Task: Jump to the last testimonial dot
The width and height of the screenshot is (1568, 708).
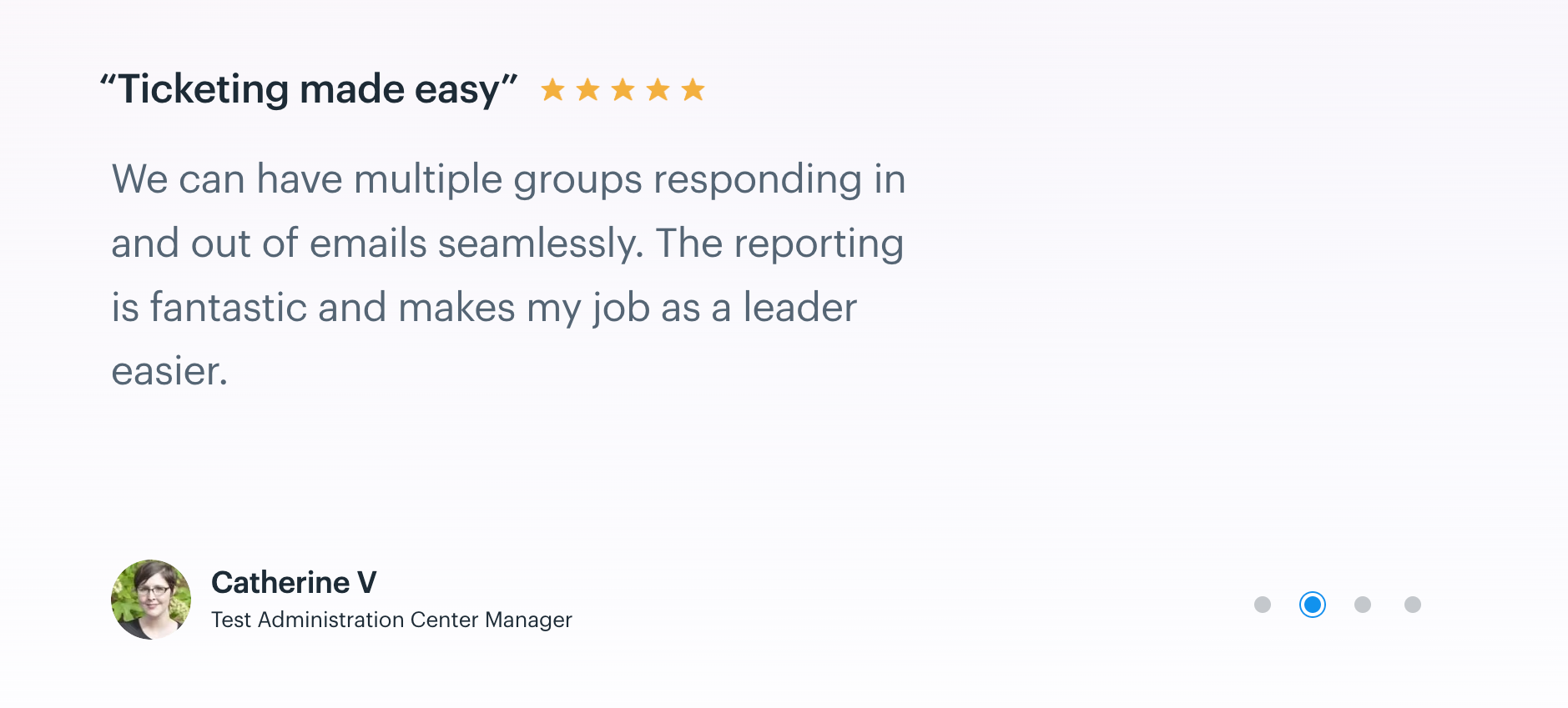Action: click(x=1413, y=605)
